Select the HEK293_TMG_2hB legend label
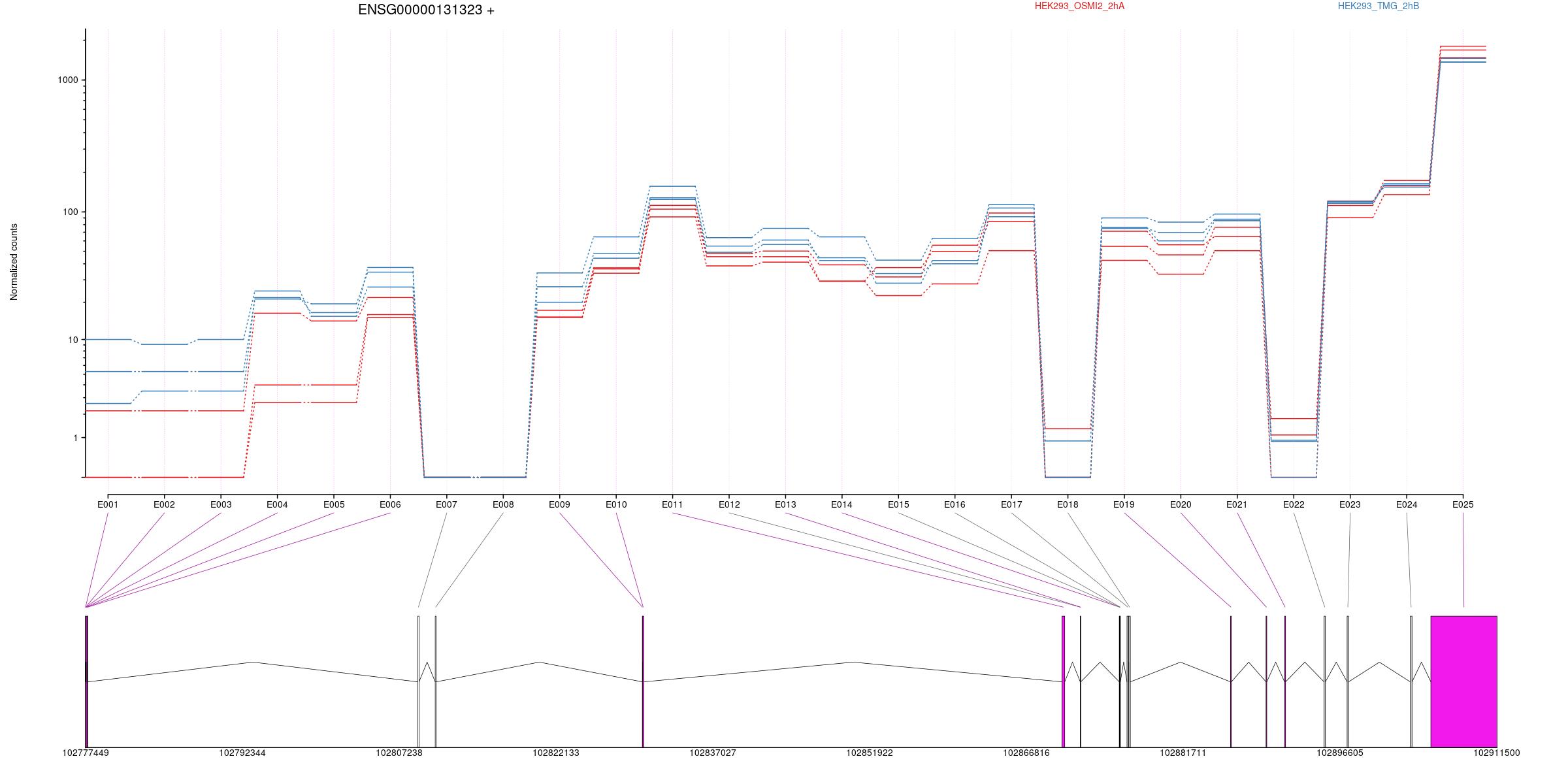This screenshot has width=1568, height=784. pos(1379,6)
